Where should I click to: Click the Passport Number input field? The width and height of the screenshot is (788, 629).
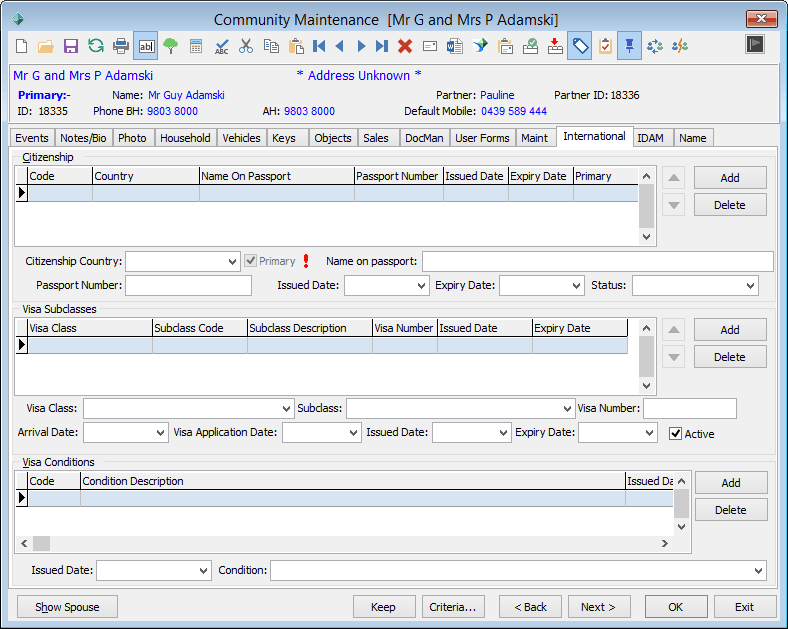tap(188, 285)
